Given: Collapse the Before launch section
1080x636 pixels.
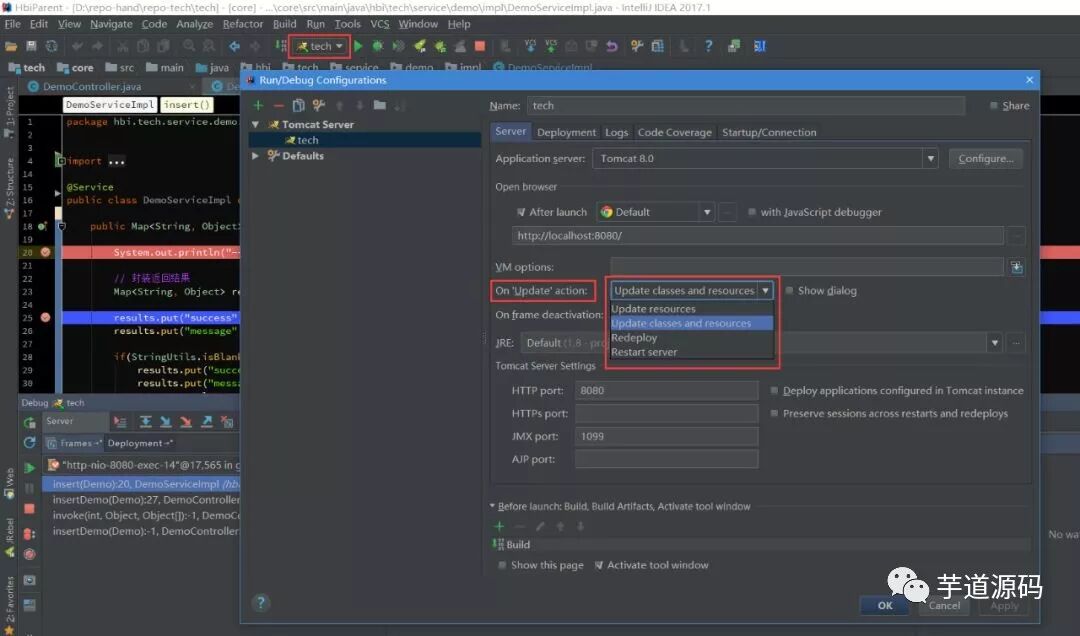Looking at the screenshot, I should point(492,506).
